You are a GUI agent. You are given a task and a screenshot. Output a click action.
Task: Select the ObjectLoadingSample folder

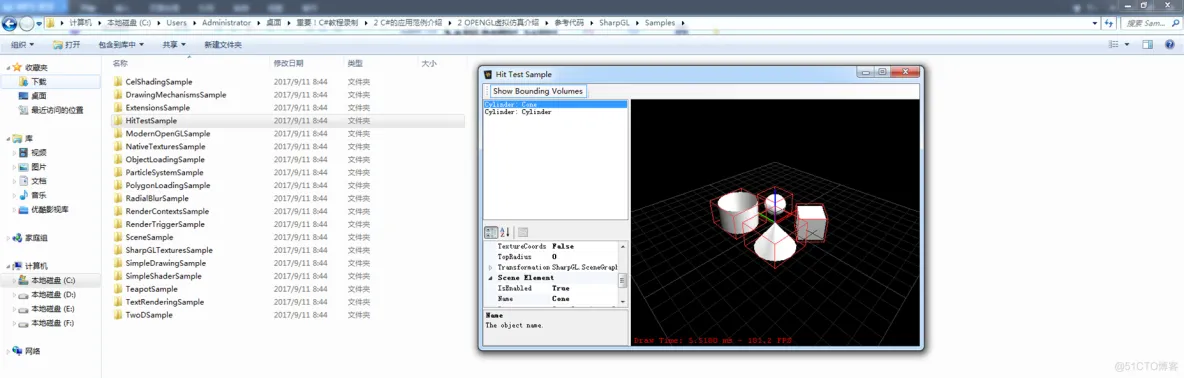click(165, 160)
